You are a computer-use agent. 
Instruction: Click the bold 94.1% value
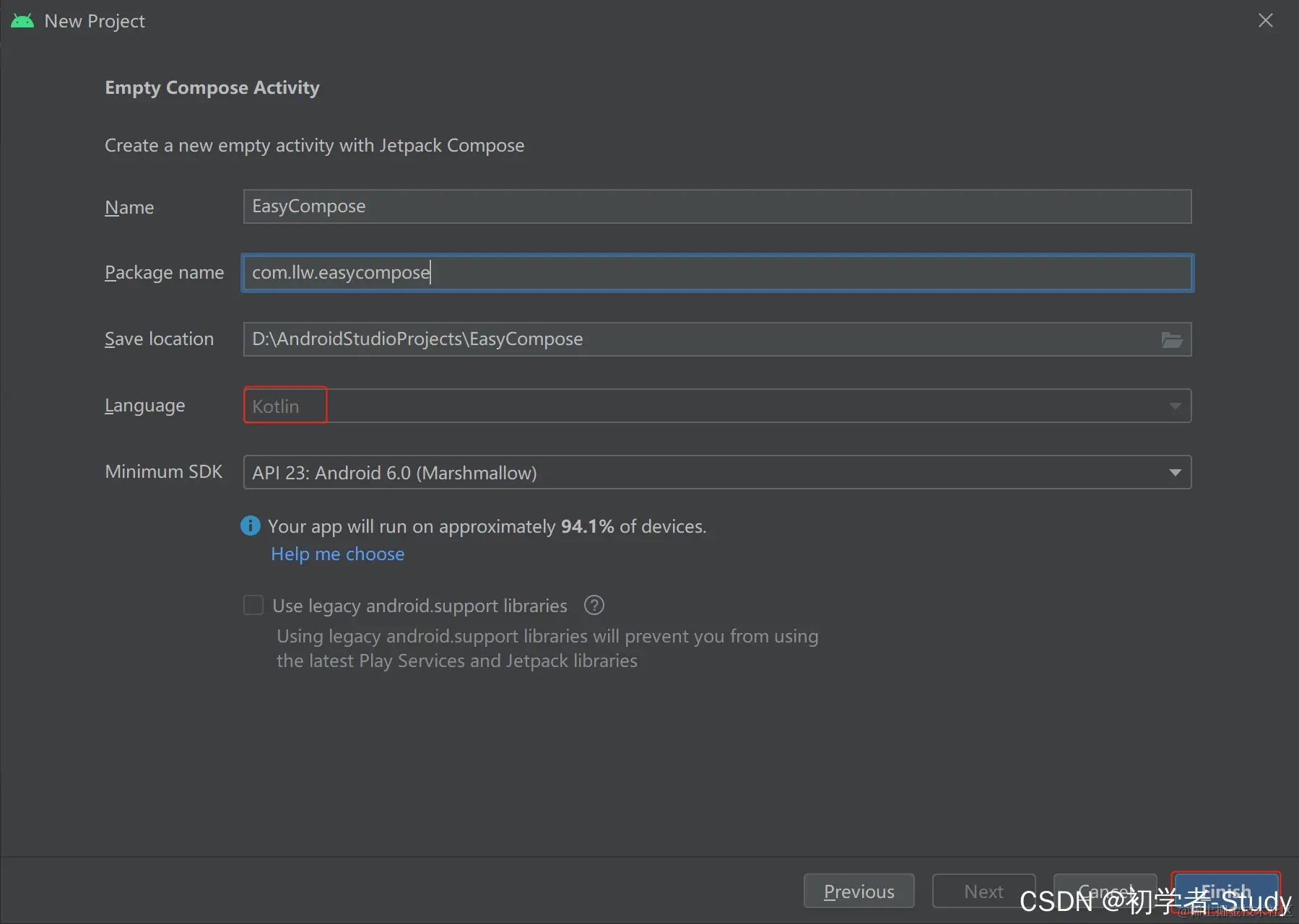click(587, 526)
